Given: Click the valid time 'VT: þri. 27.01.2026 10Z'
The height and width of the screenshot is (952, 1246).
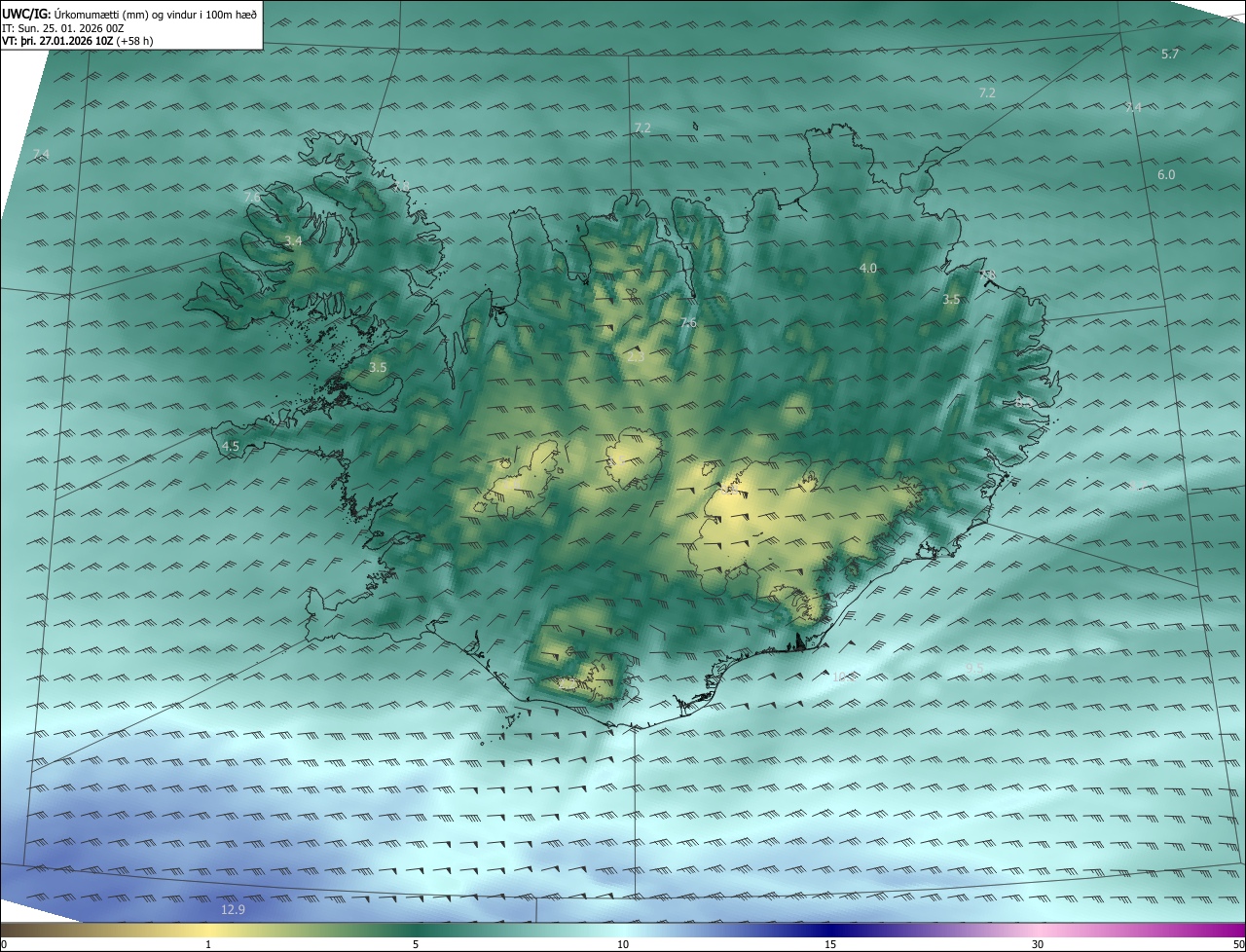Looking at the screenshot, I should (x=57, y=41).
